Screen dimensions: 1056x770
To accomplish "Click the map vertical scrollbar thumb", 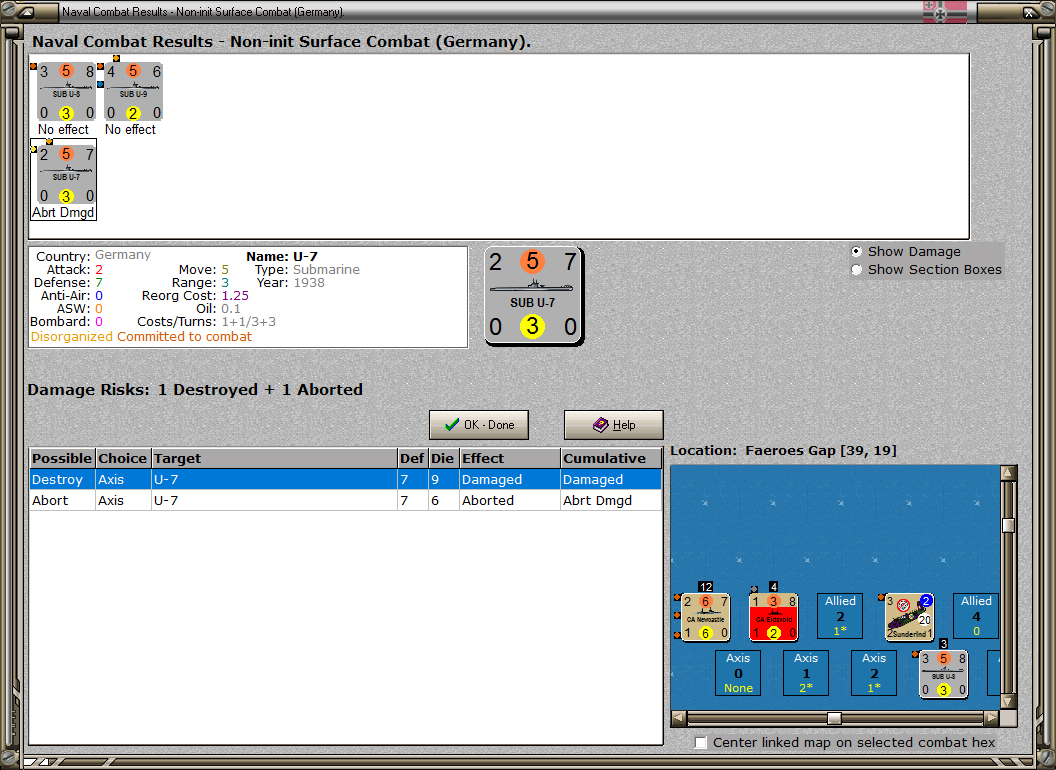I will pos(1008,525).
